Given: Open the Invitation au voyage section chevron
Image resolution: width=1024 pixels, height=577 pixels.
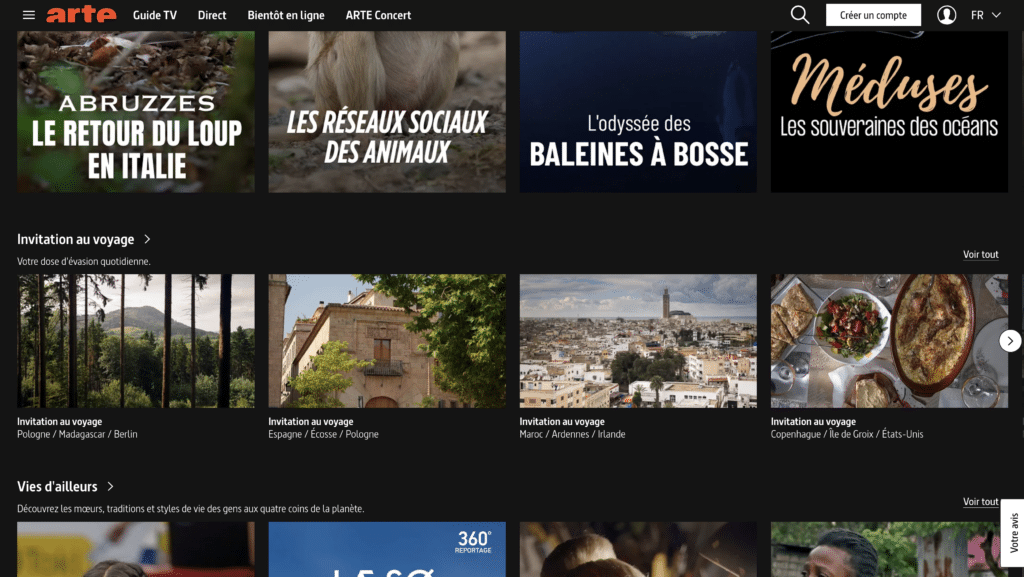Looking at the screenshot, I should coord(148,240).
